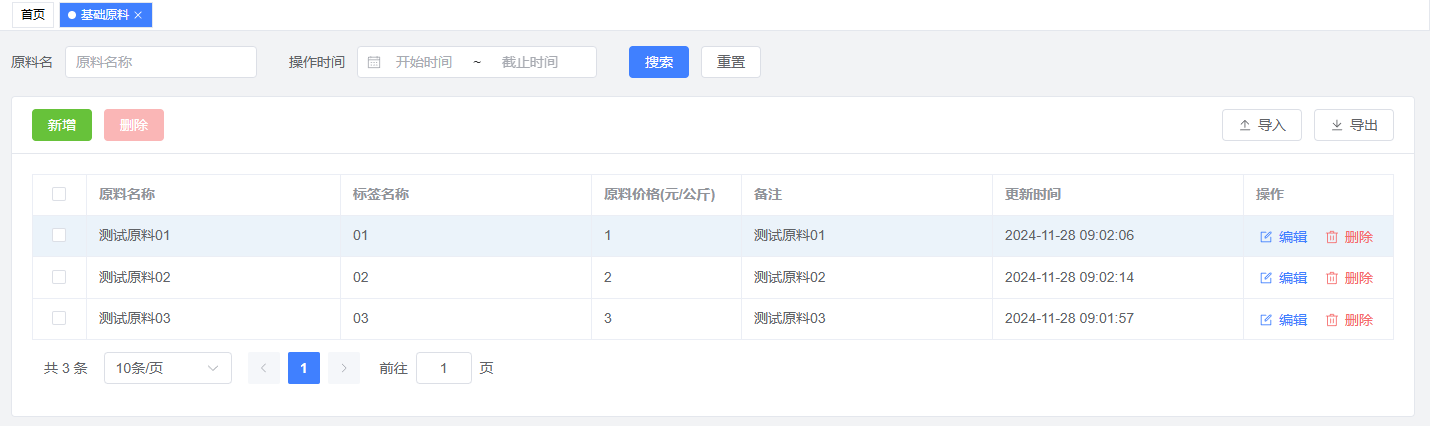This screenshot has height=426, width=1430.
Task: Select checkbox for row 测试原料03
Action: coord(59,318)
